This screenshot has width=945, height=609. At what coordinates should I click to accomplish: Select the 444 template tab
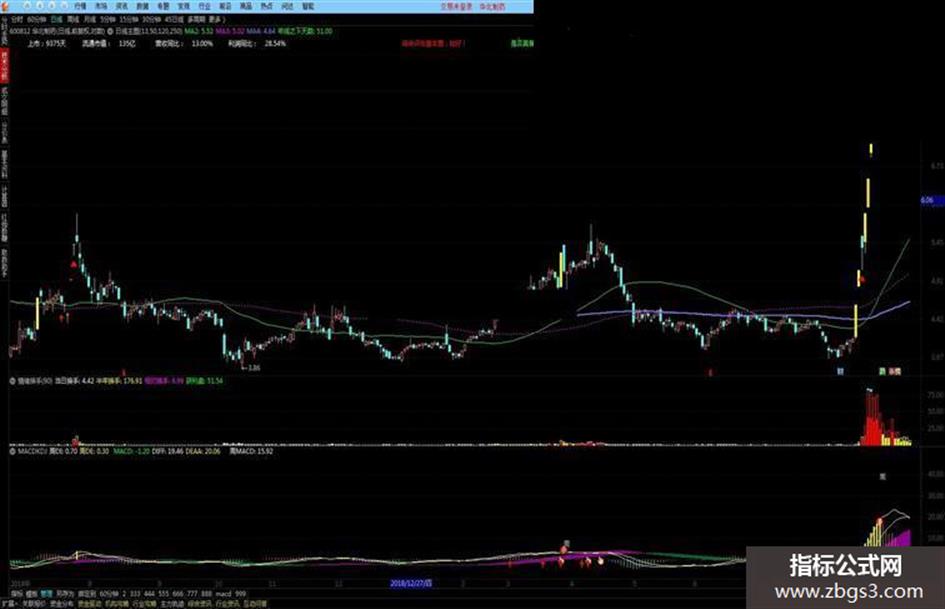149,594
